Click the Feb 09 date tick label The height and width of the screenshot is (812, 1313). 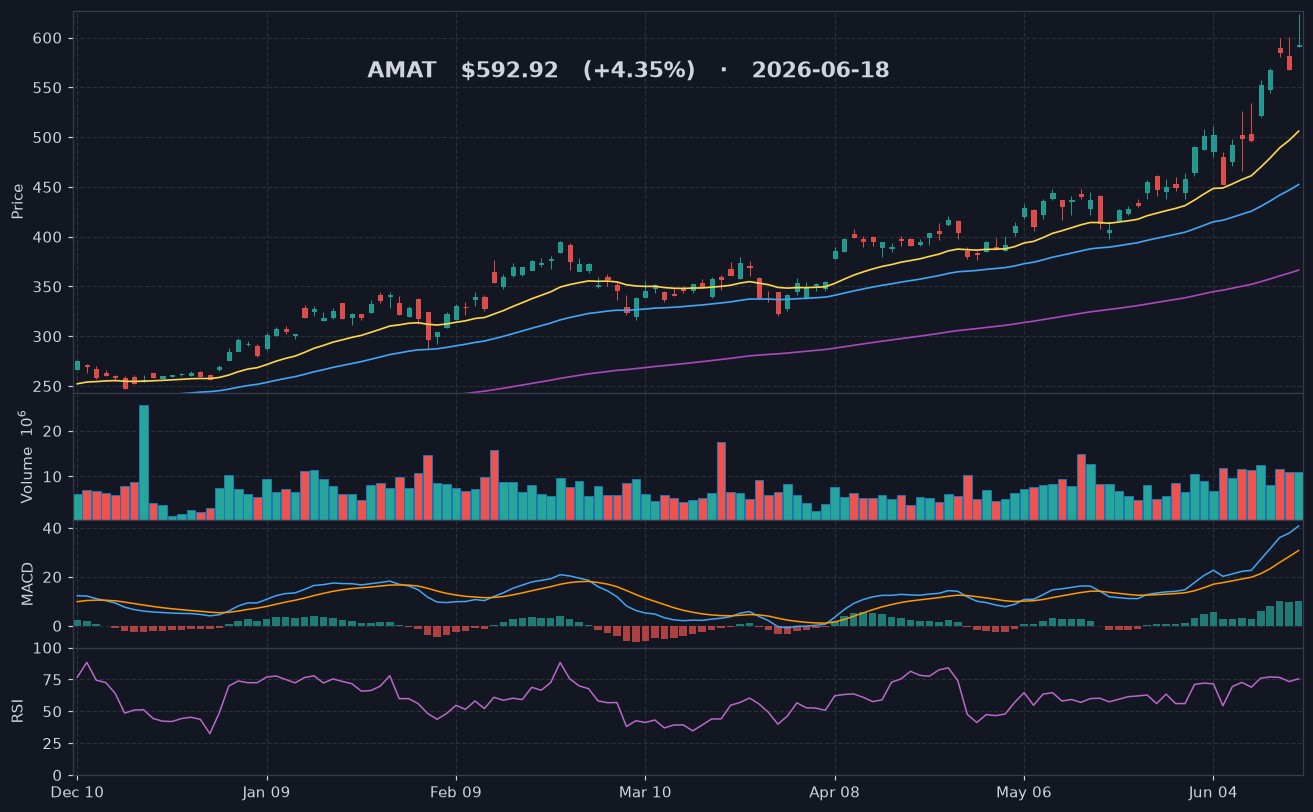point(456,790)
